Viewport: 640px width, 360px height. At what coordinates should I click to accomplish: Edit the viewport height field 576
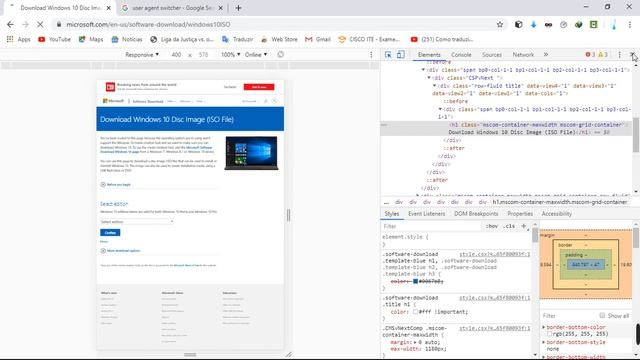(x=203, y=55)
